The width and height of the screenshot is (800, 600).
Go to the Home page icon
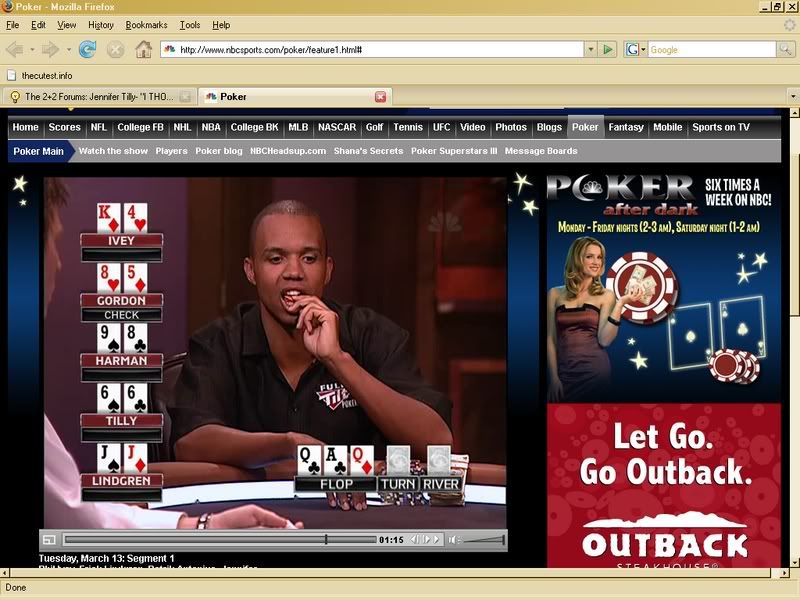(143, 49)
